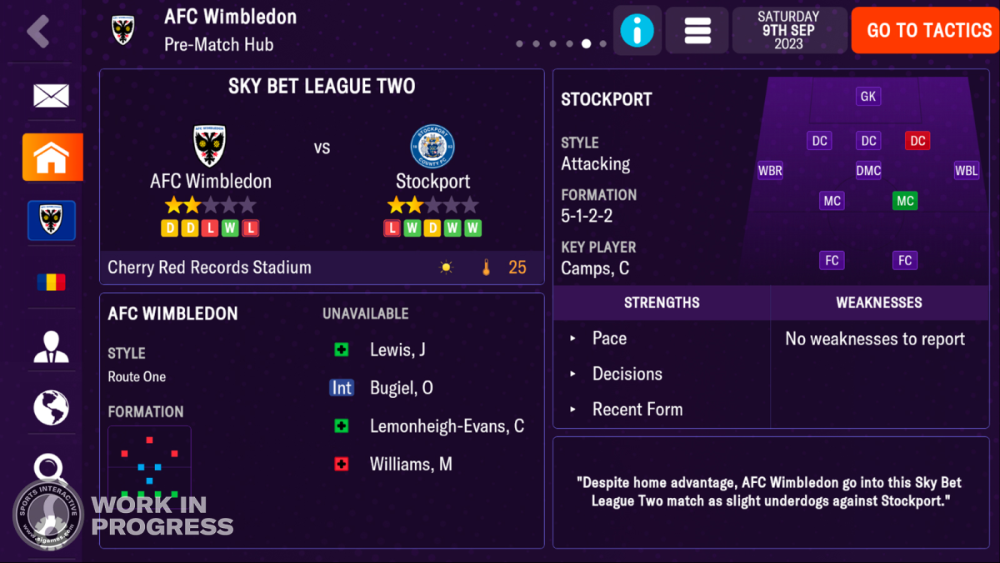Select the Saturday 9th Sep 2023 date button
Screen dimensions: 1000x563
[x=789, y=31]
